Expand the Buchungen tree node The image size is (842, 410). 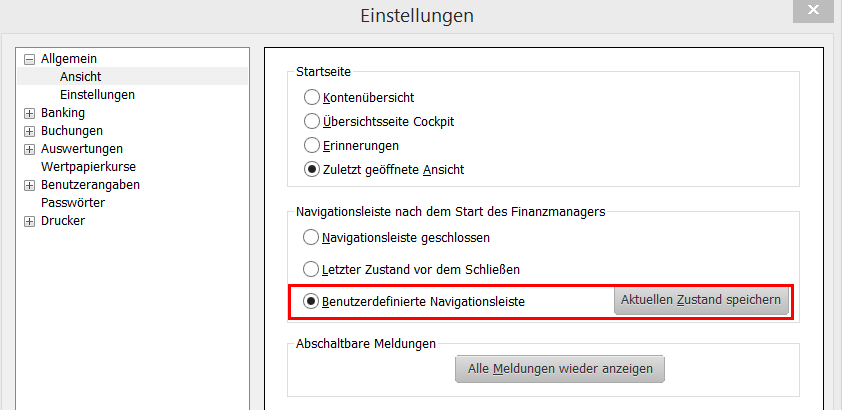pyautogui.click(x=30, y=131)
